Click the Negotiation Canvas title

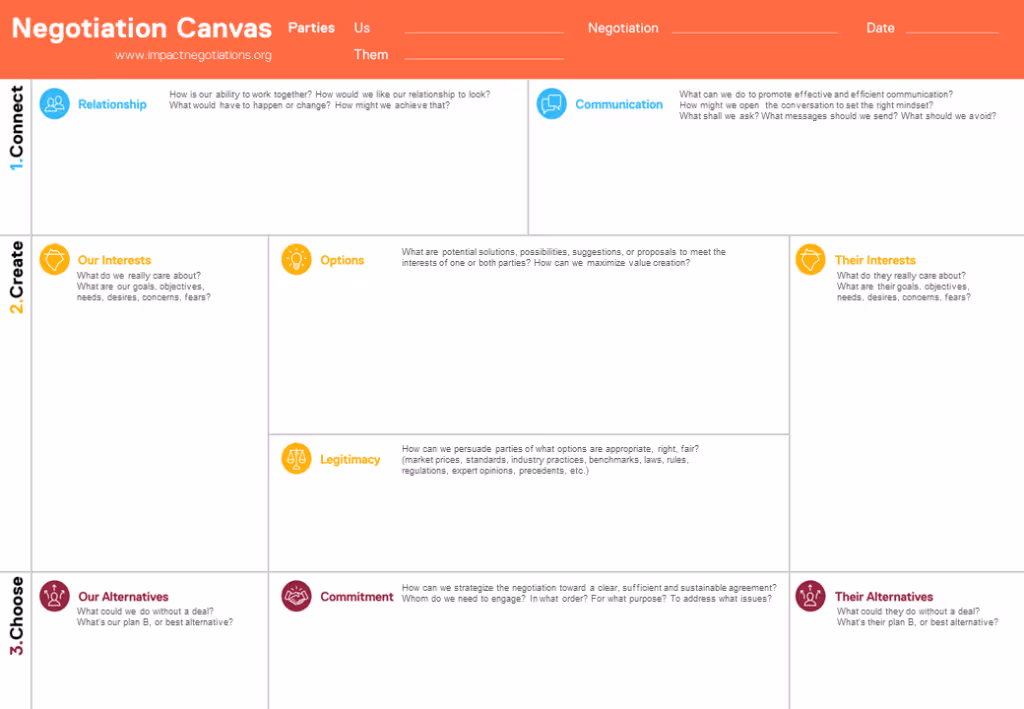coord(142,28)
